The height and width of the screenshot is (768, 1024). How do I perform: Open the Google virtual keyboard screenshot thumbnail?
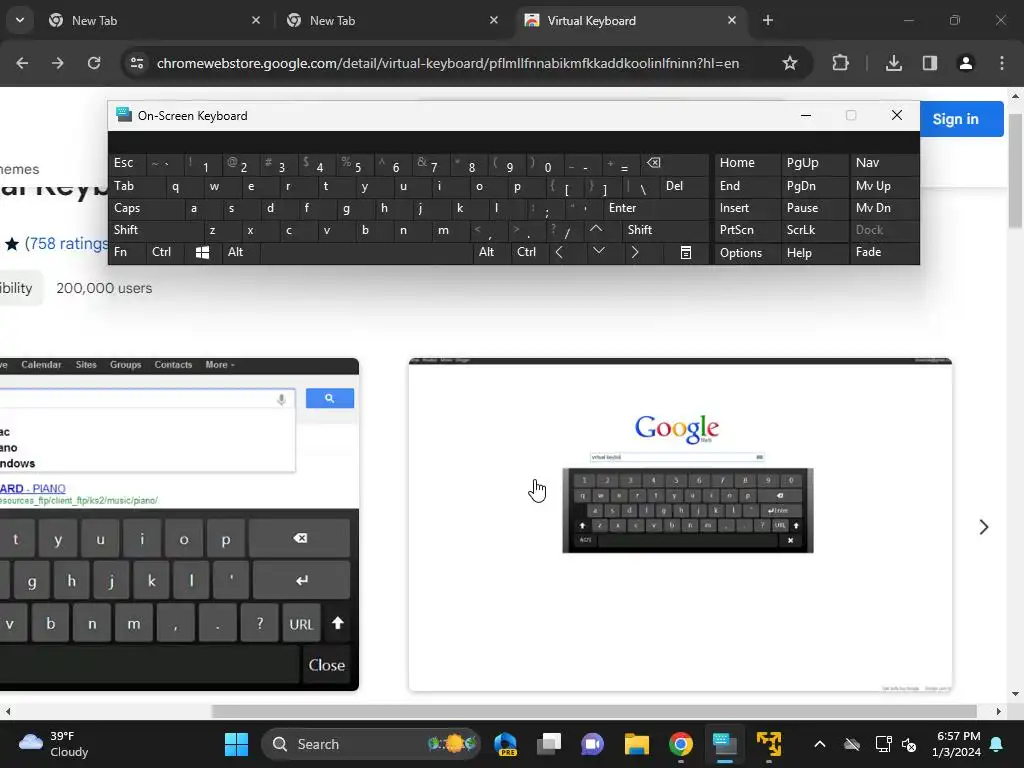[680, 525]
